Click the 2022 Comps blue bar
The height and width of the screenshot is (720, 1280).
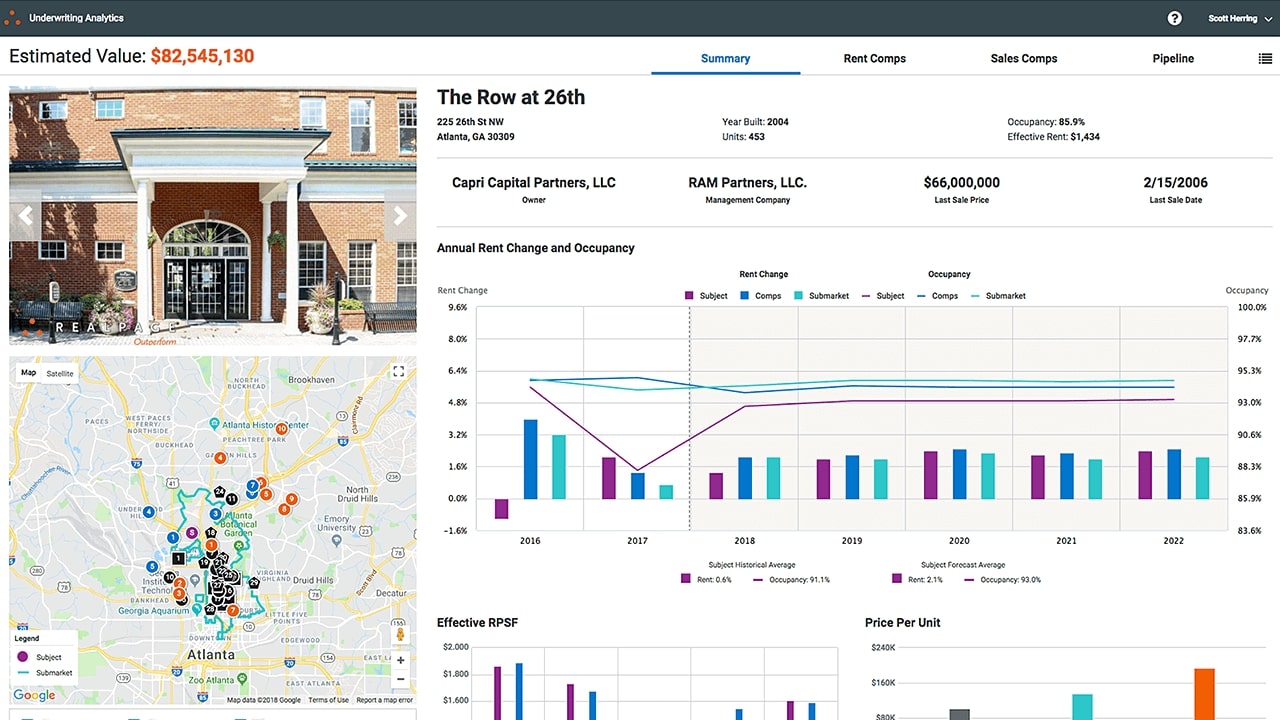pos(1174,474)
